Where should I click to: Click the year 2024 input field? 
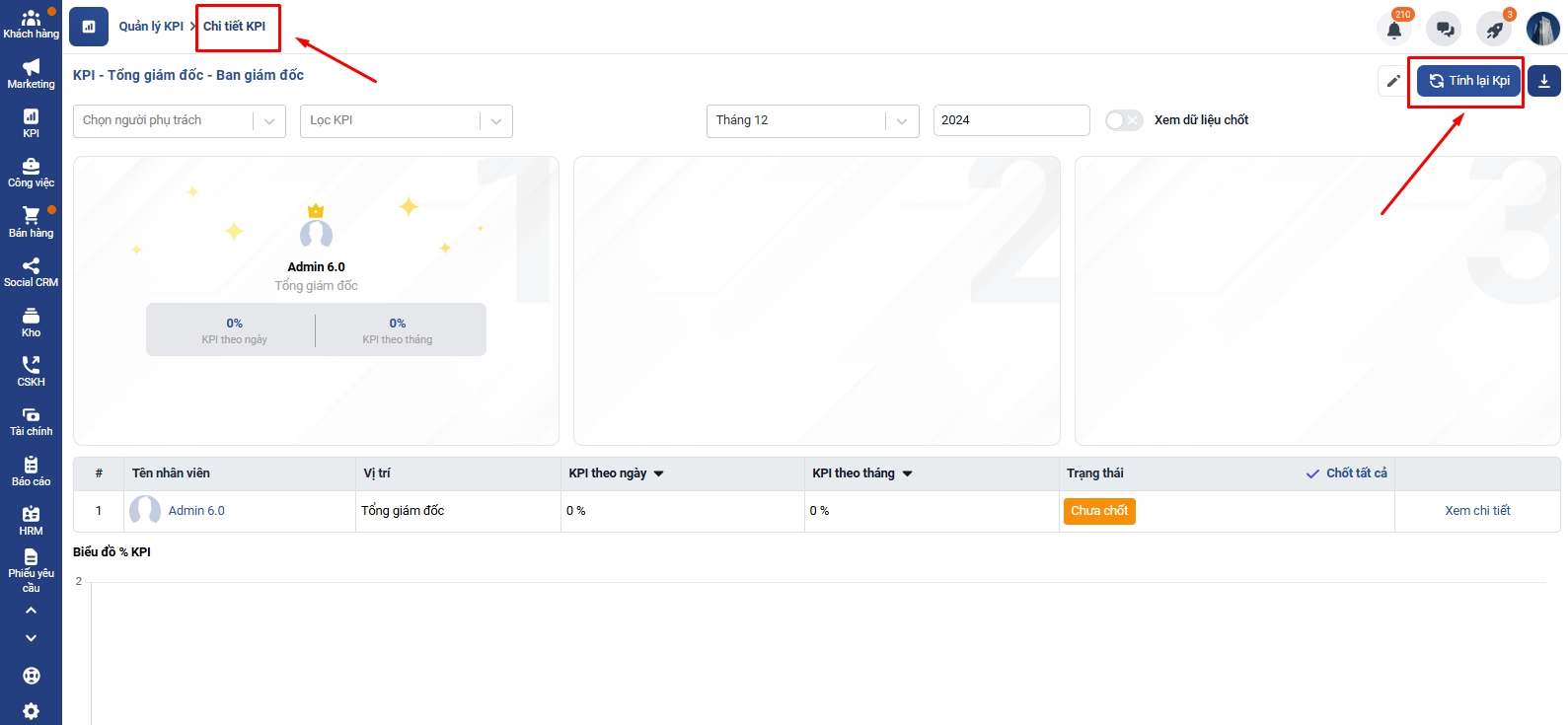(1010, 120)
